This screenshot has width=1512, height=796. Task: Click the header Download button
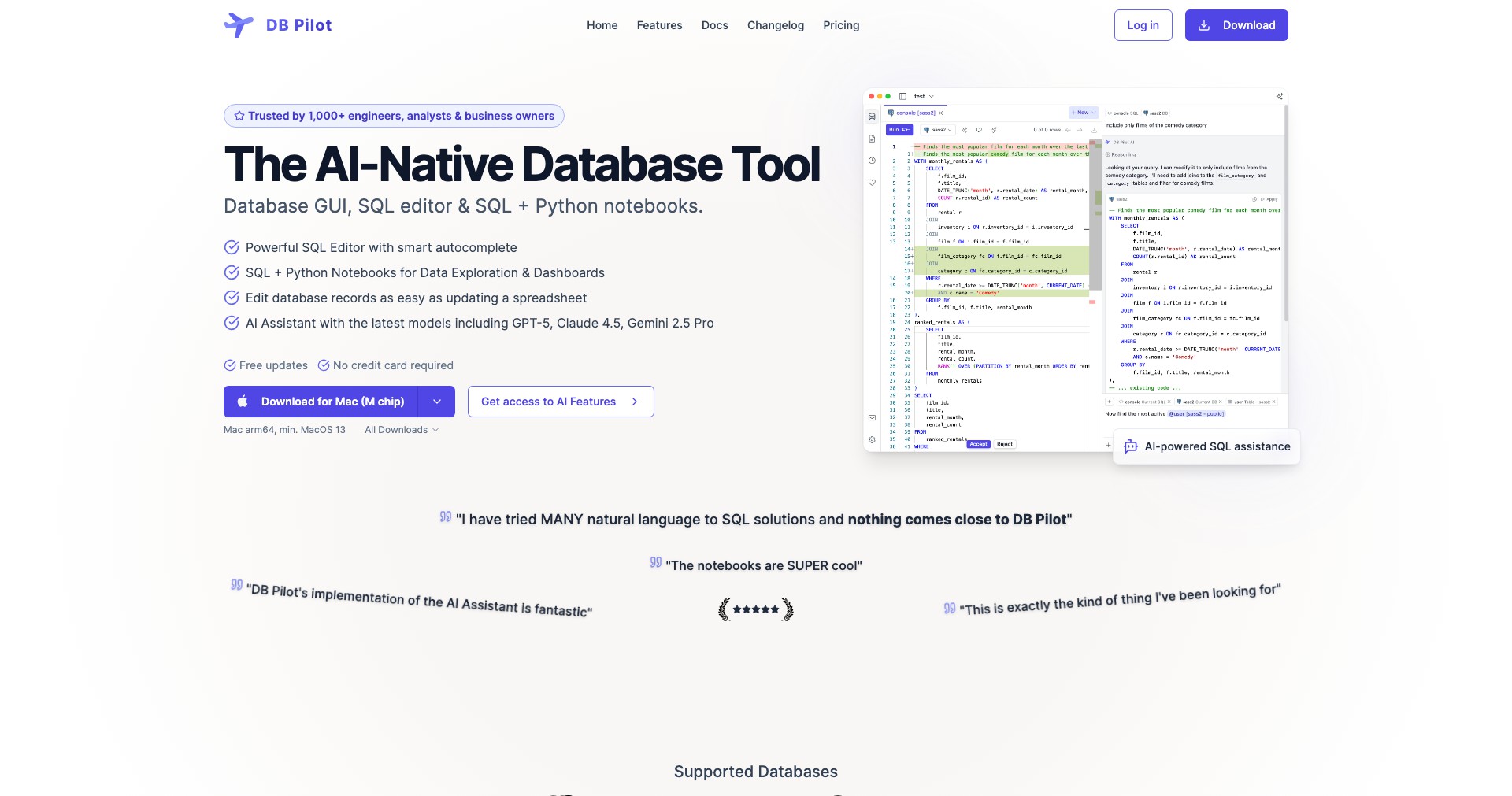pyautogui.click(x=1236, y=25)
